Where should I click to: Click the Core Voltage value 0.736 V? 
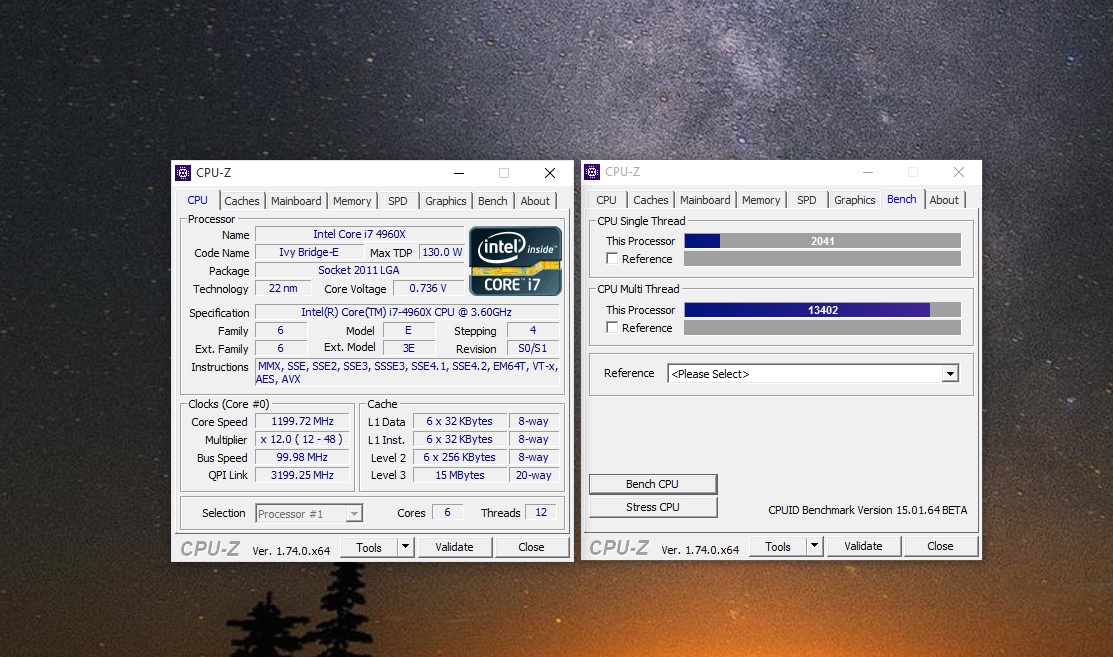pyautogui.click(x=427, y=288)
